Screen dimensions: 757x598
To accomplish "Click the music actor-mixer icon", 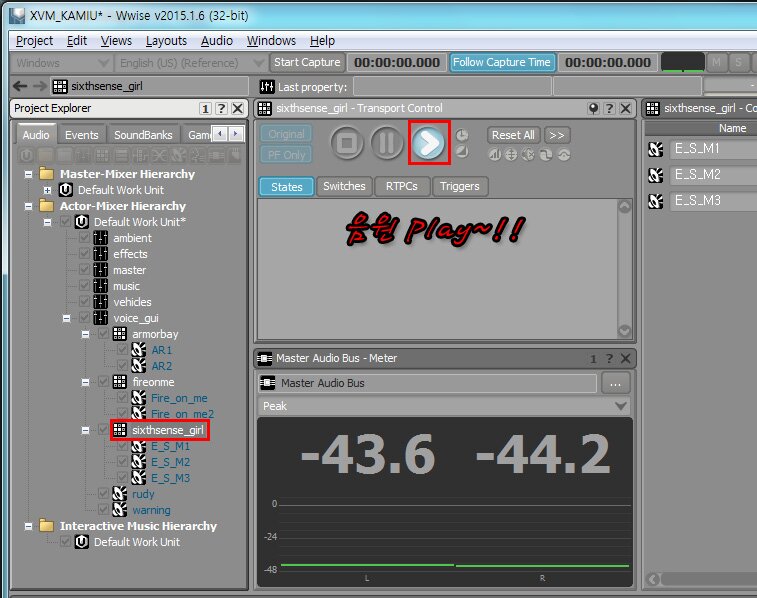I will coord(100,286).
